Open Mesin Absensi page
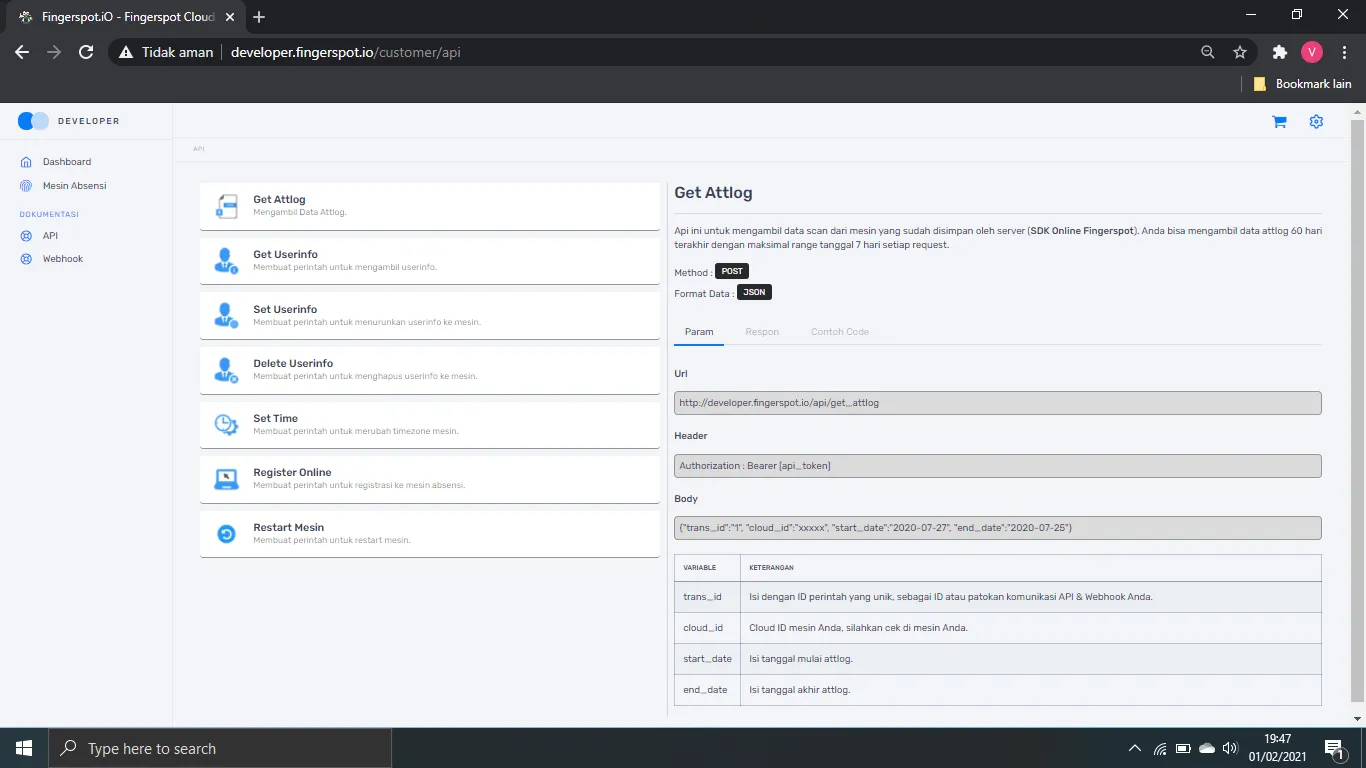Viewport: 1366px width, 768px height. [74, 186]
